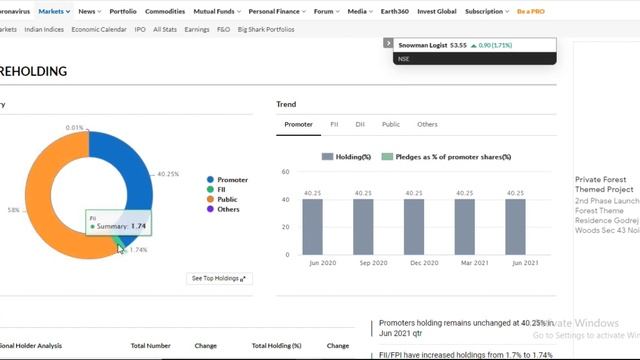Switch to Others trend tab

point(427,124)
